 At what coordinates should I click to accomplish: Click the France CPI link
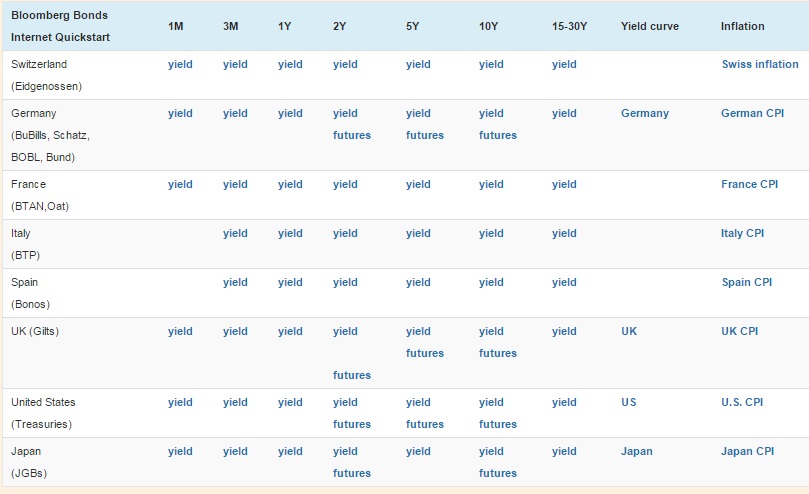749,184
